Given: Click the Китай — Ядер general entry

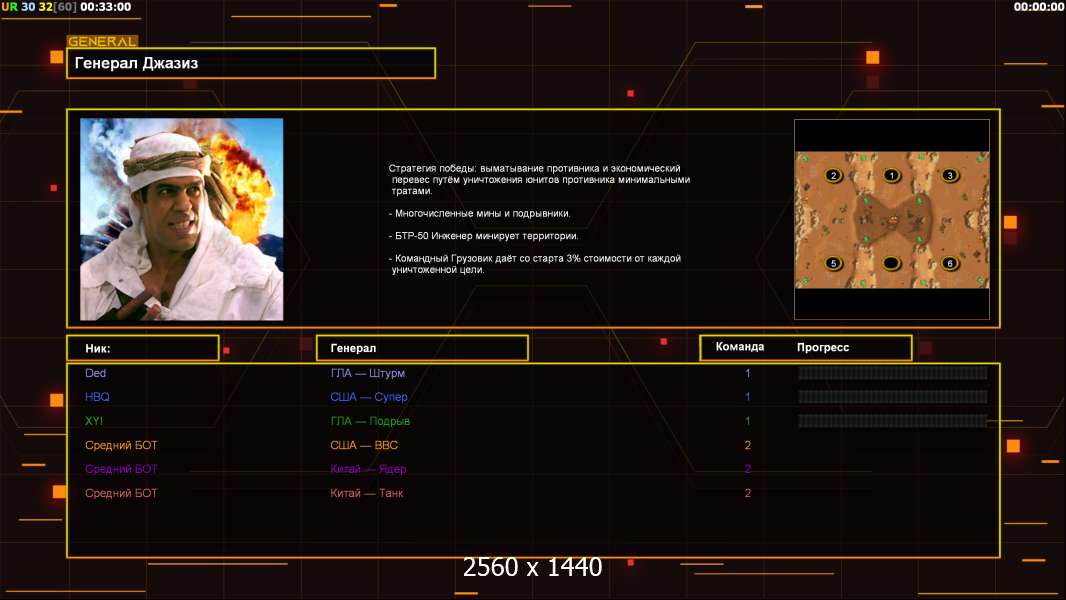Looking at the screenshot, I should tap(368, 469).
